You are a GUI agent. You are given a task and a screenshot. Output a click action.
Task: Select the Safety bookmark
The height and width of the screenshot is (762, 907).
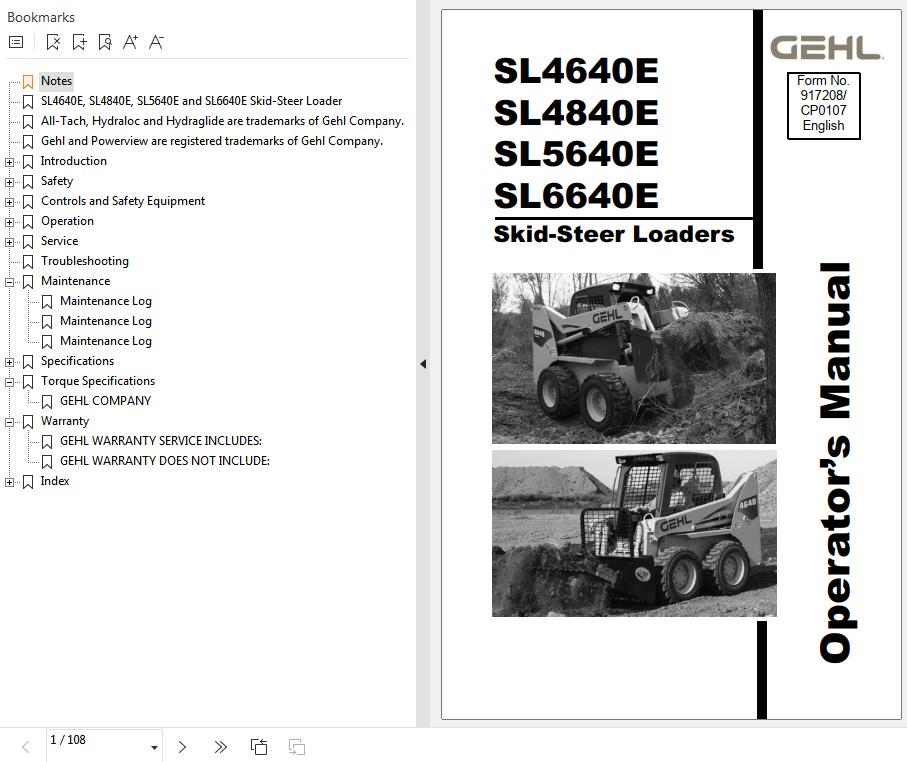click(x=57, y=181)
